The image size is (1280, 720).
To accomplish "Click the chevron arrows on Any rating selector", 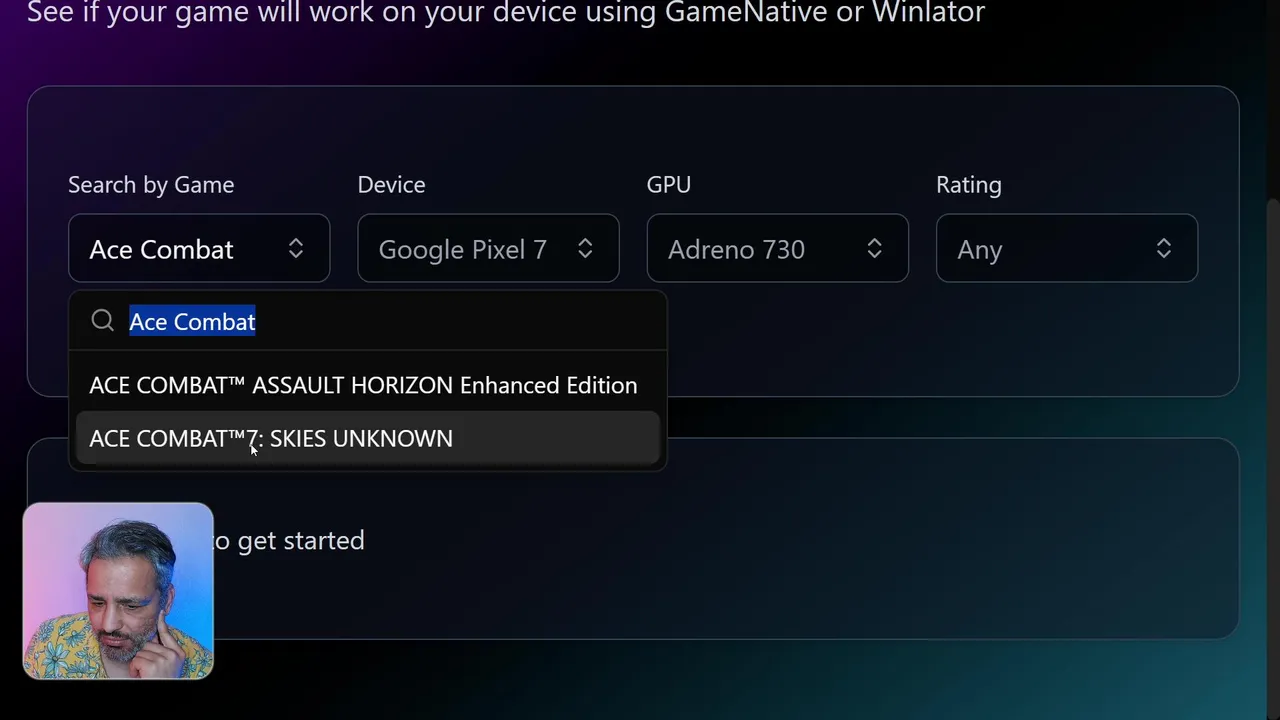I will [1164, 248].
